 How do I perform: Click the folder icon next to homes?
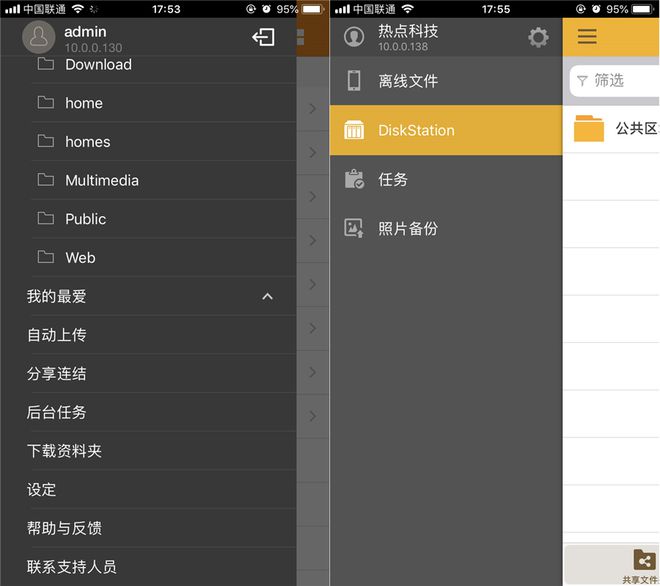[x=45, y=141]
